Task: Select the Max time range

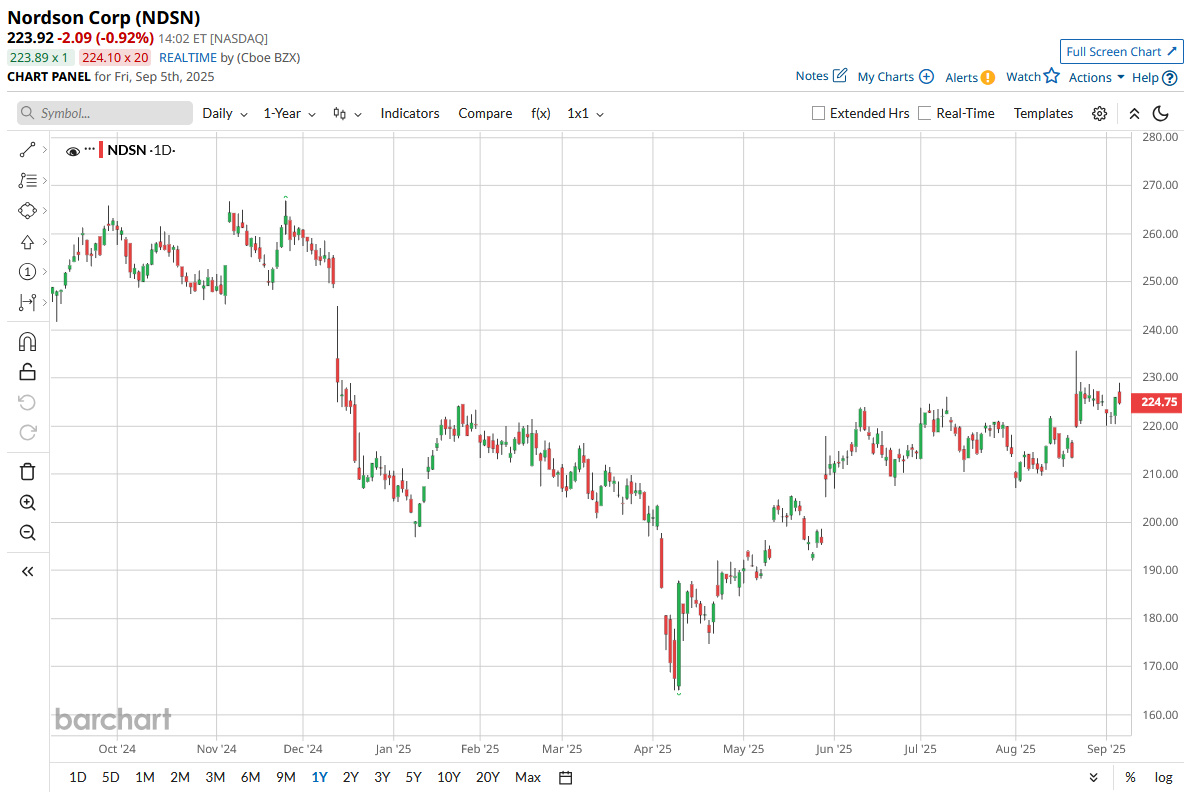Action: (528, 778)
